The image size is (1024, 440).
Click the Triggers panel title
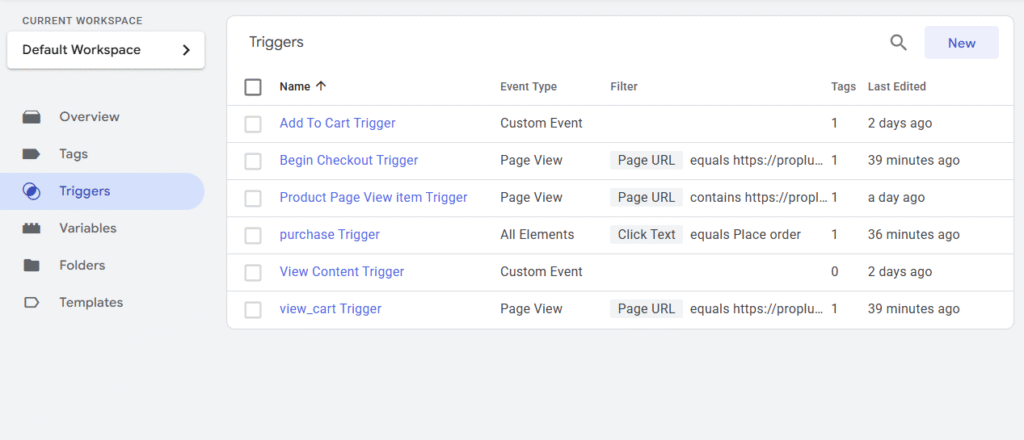click(x=276, y=43)
